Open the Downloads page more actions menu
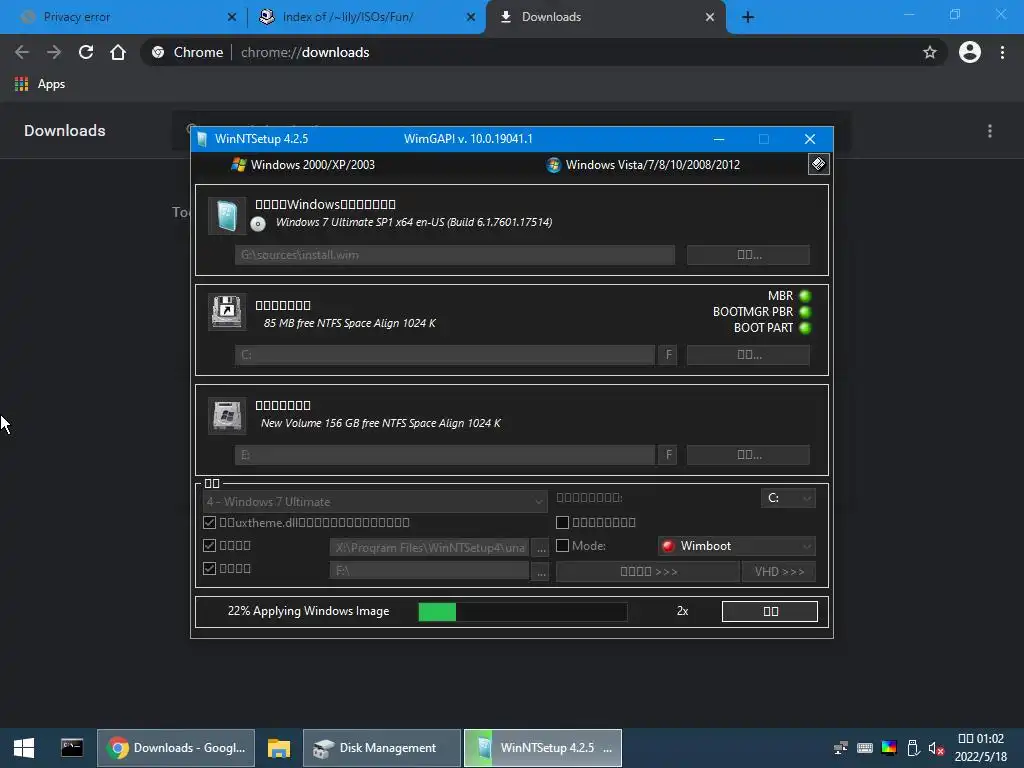This screenshot has width=1024, height=768. click(x=990, y=131)
